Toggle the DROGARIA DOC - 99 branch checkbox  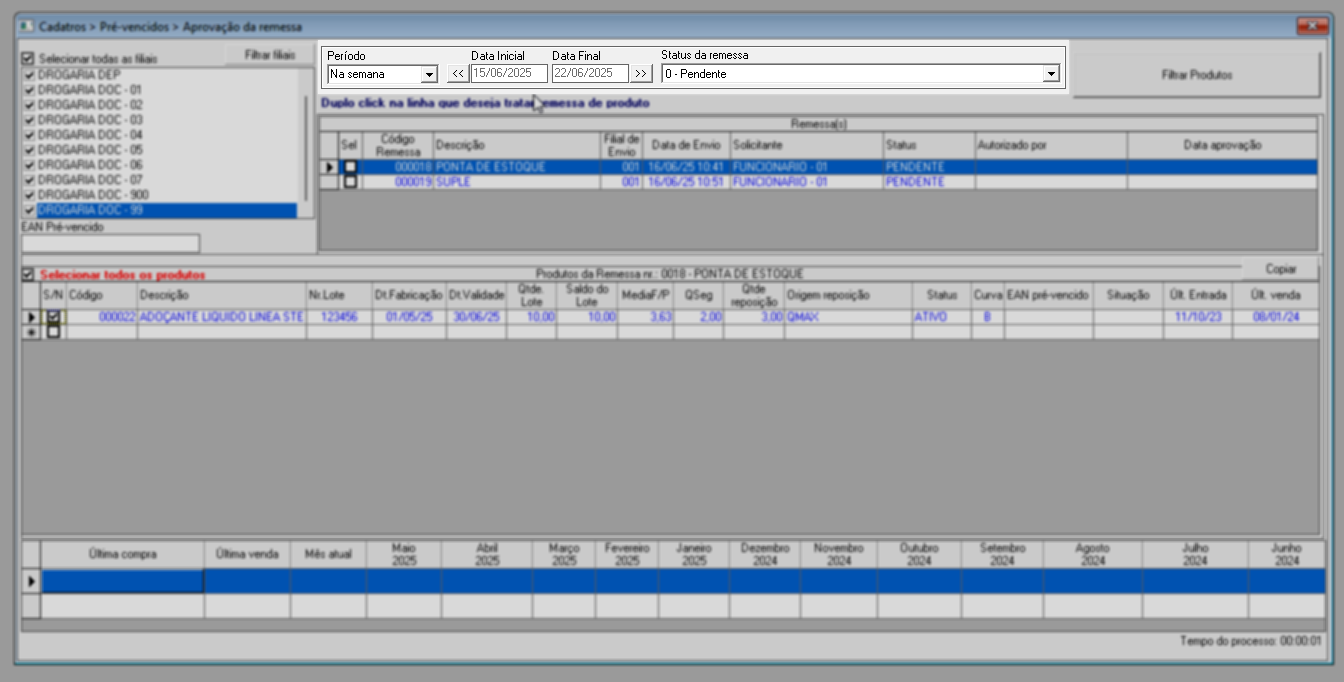[x=29, y=211]
